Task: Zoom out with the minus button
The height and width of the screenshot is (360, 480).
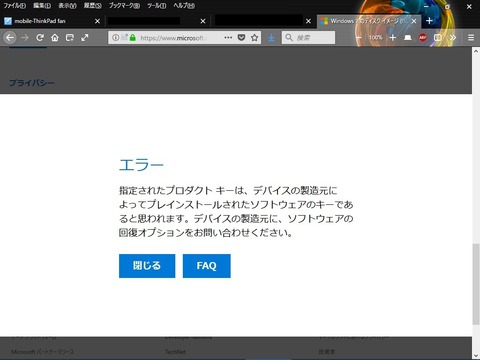Action: click(x=359, y=38)
